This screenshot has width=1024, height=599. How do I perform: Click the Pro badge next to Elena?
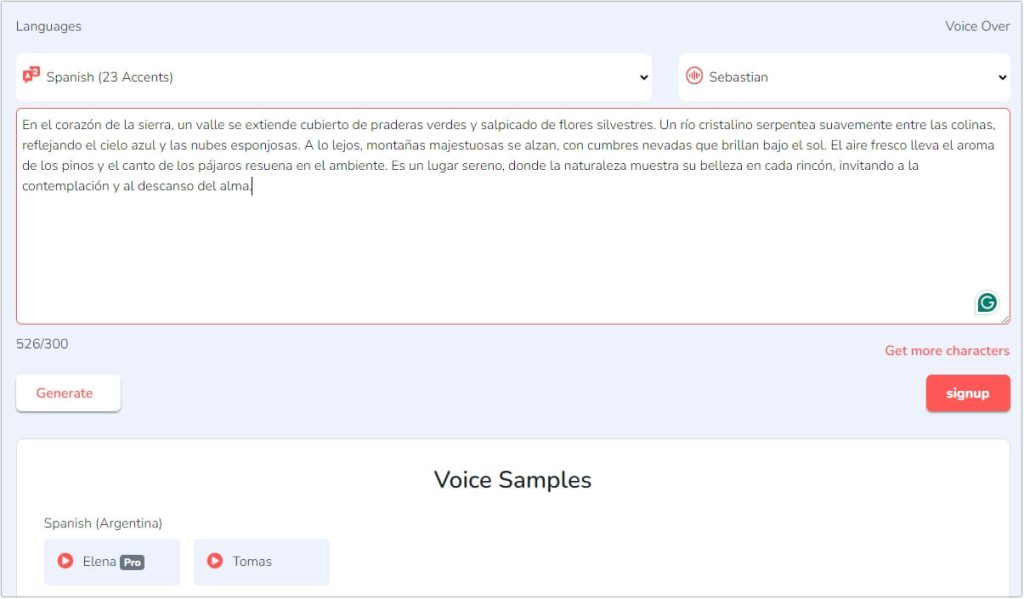pyautogui.click(x=132, y=562)
